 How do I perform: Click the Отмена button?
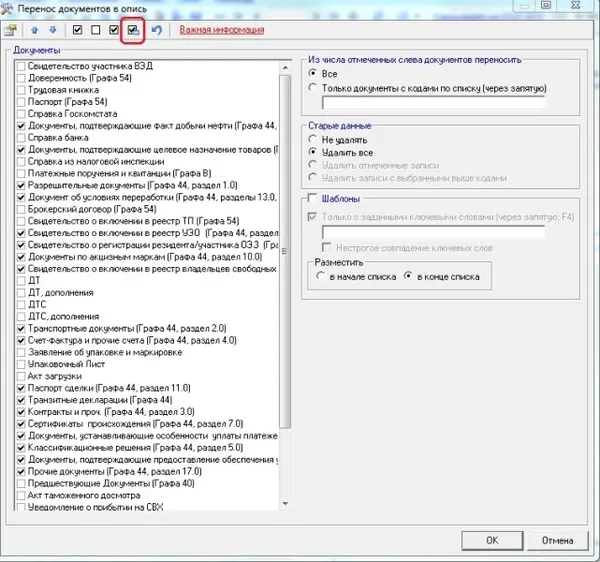[x=558, y=541]
